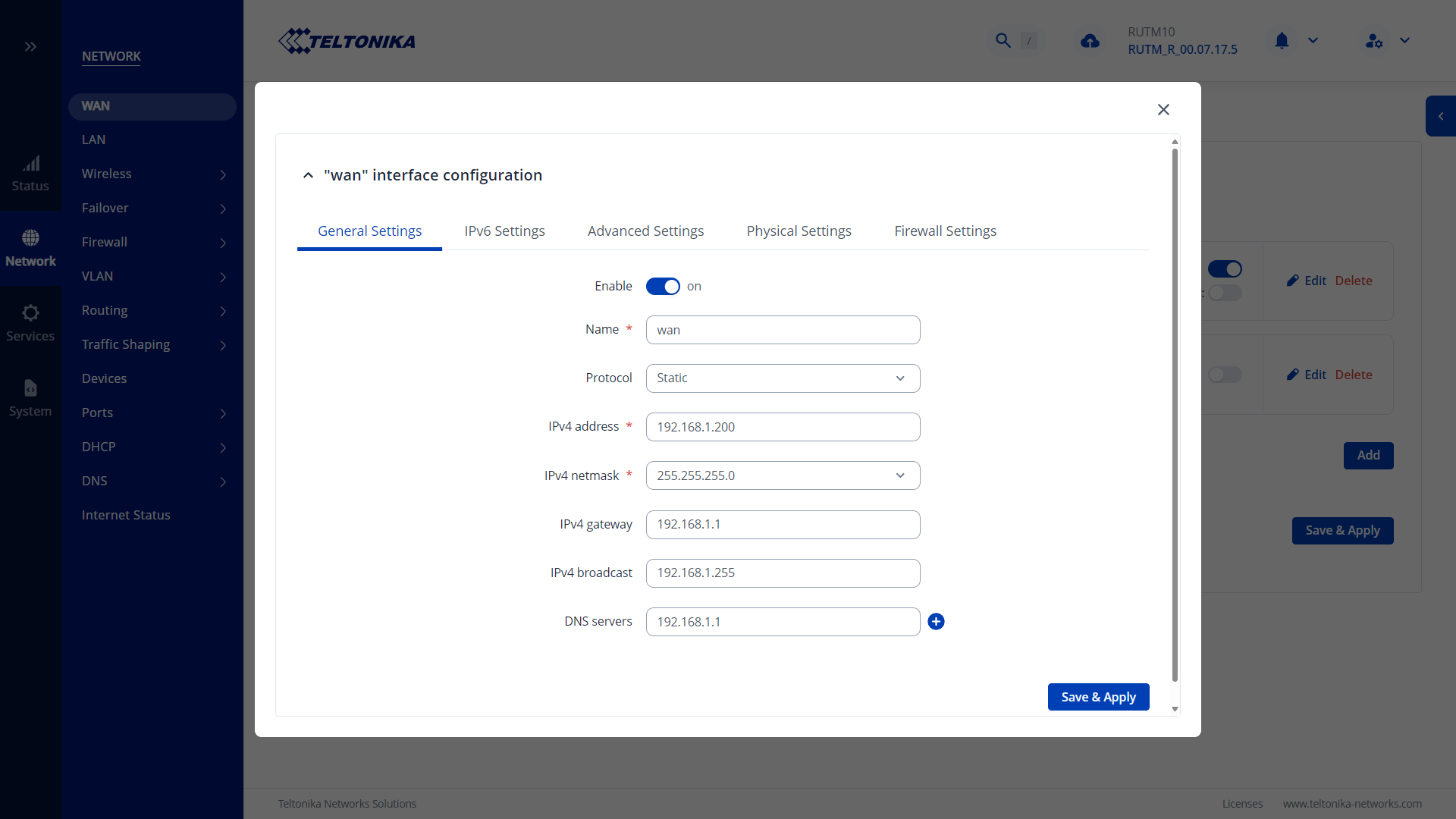Click the Status signal bars icon
This screenshot has height=819, width=1456.
(30, 164)
